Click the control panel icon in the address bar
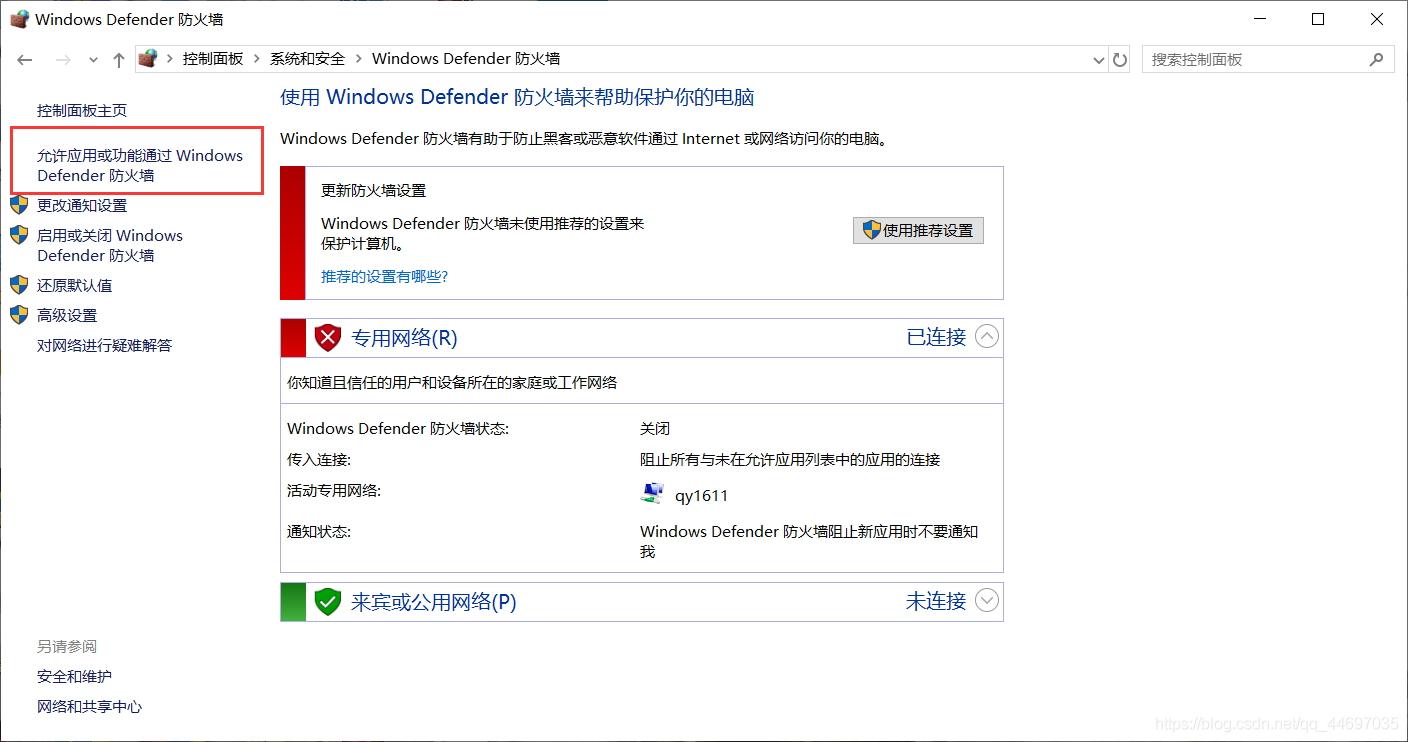This screenshot has height=742, width=1408. [x=148, y=59]
